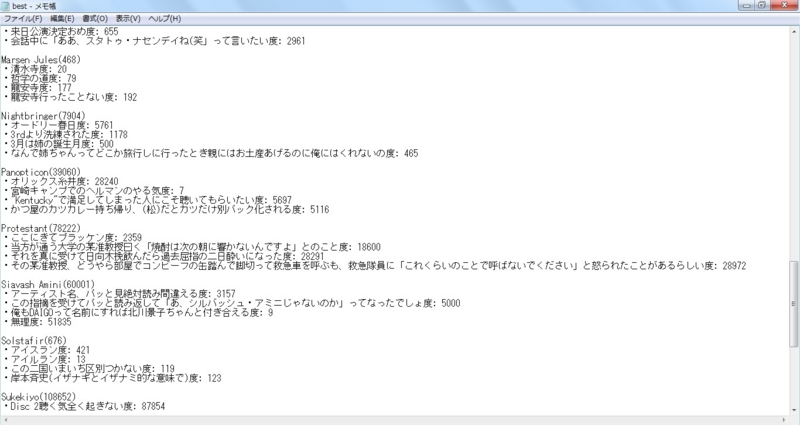Click the Notepad icon in title bar
Screen dimensions: 800x425
tap(6, 6)
